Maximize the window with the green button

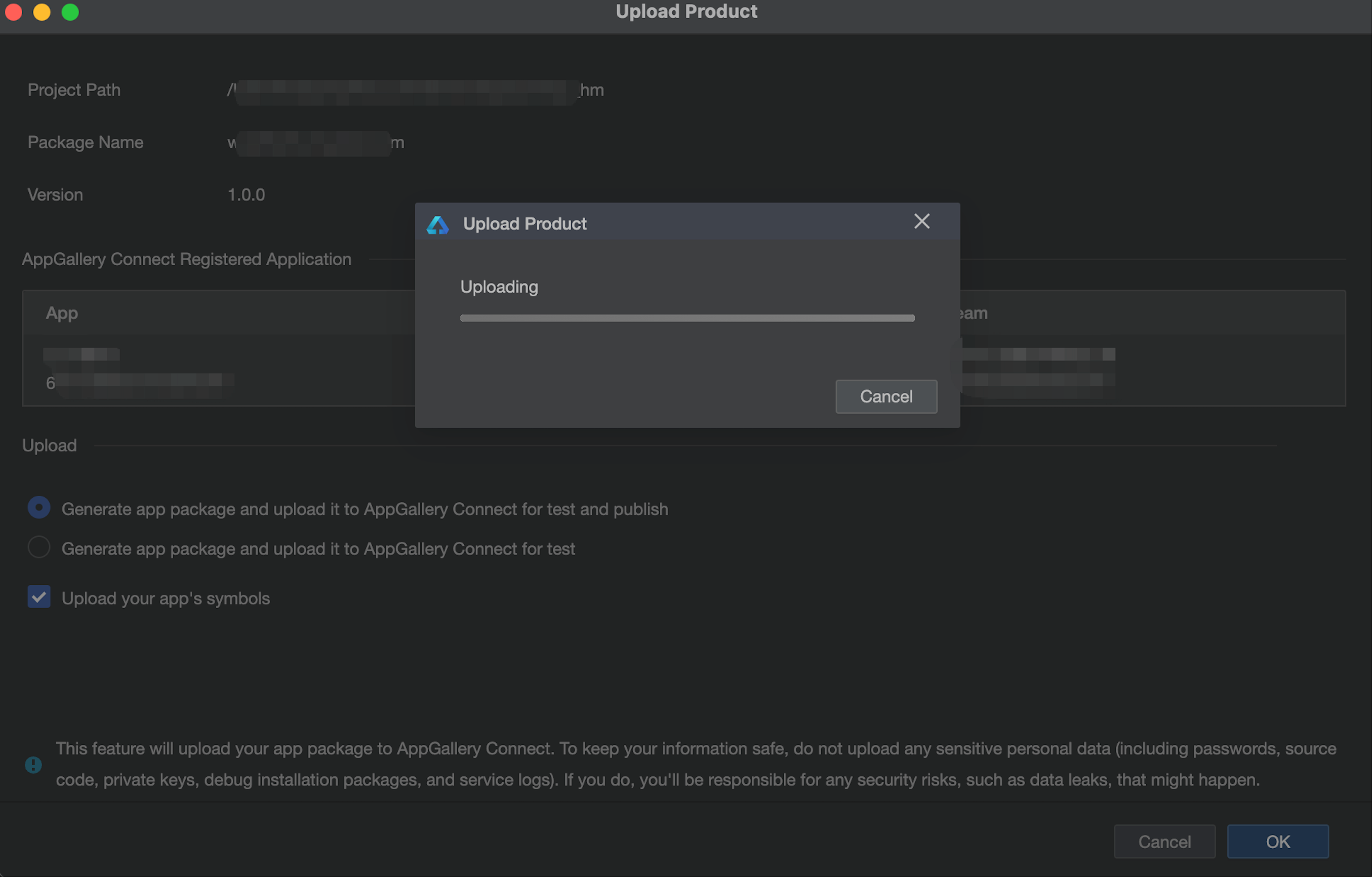pyautogui.click(x=70, y=12)
